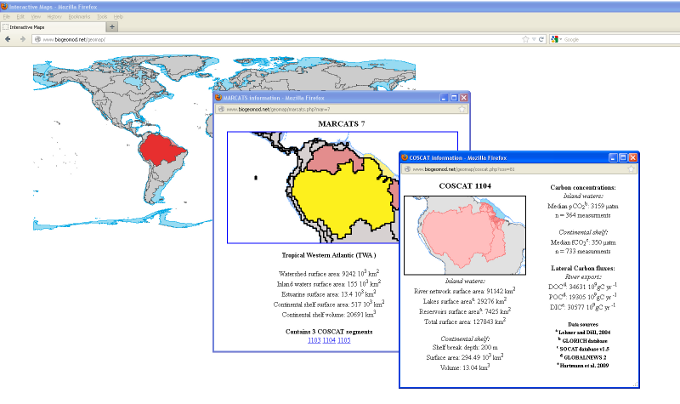Open the search engine dropdown beside Google icon
Screen dimensions: 680x404
560,39
